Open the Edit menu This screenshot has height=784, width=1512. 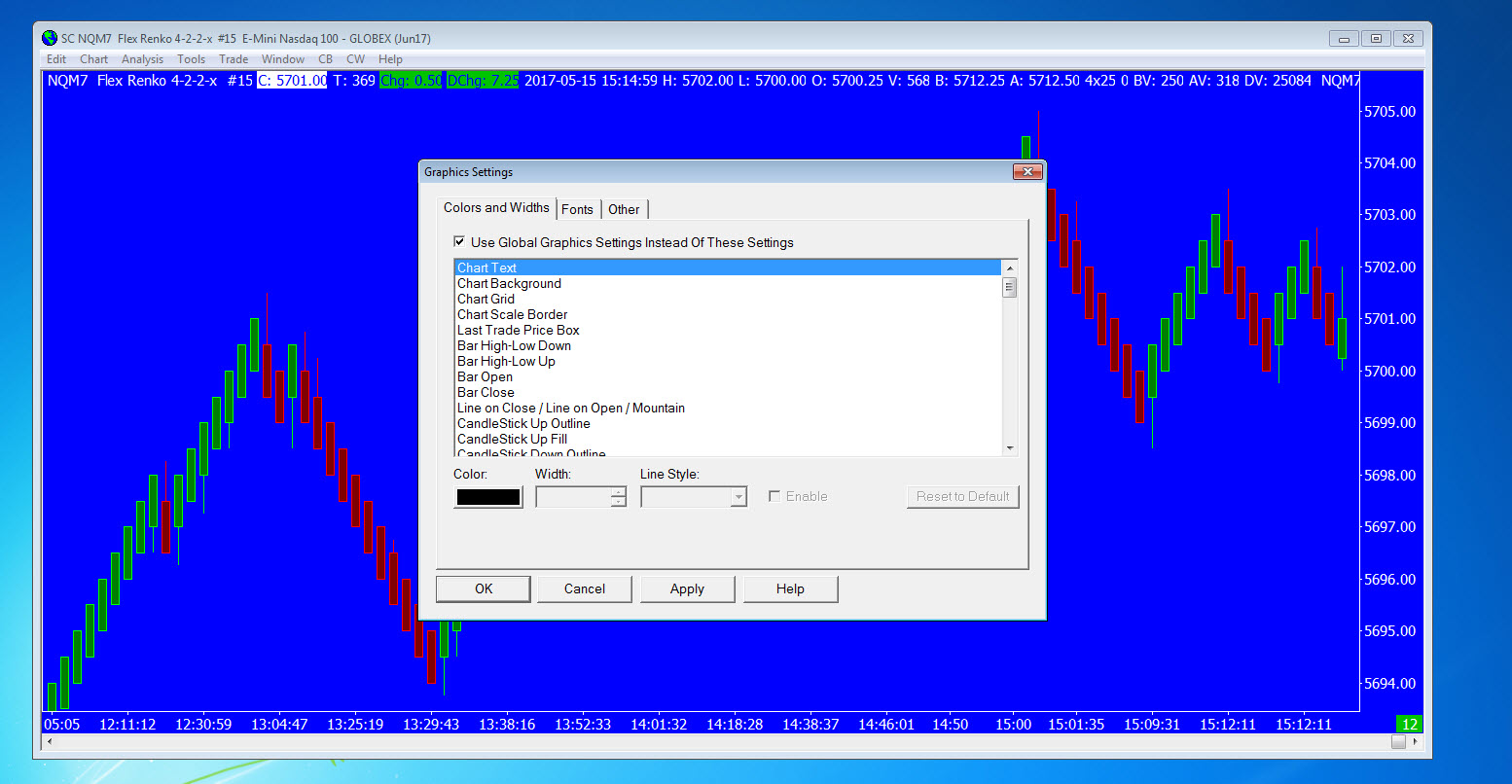[x=56, y=59]
